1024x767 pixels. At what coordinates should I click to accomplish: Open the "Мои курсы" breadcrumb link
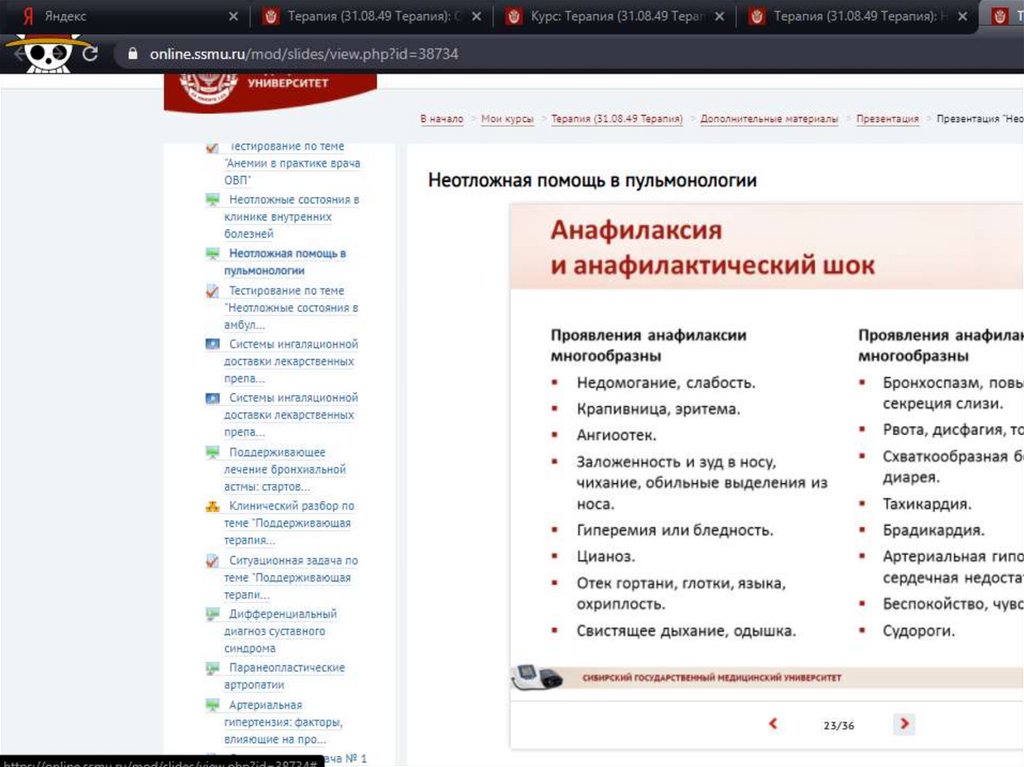507,119
